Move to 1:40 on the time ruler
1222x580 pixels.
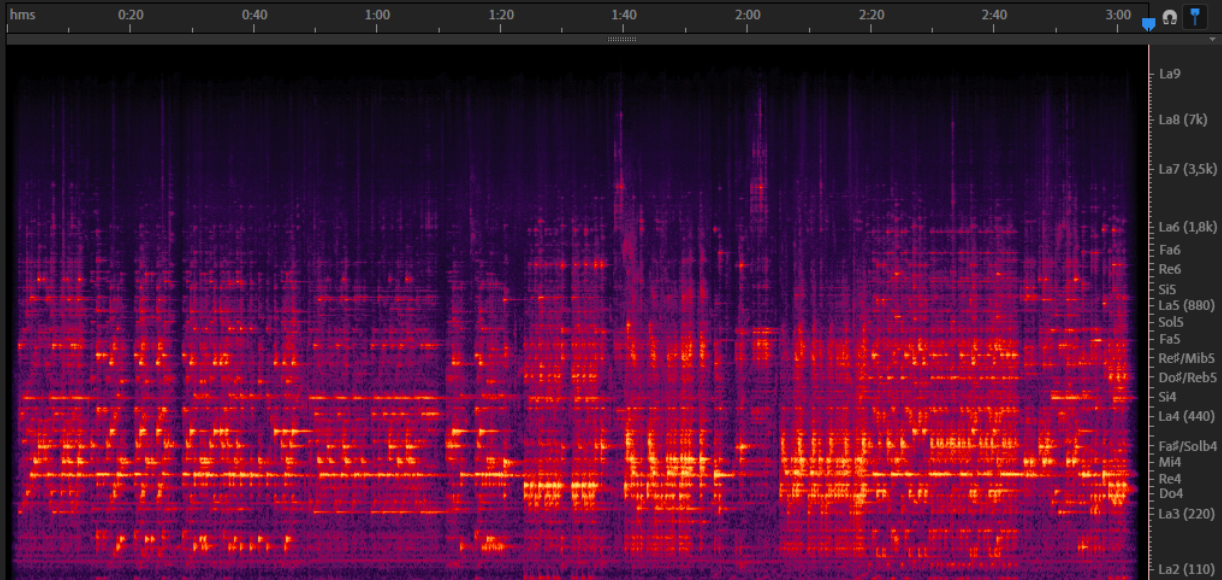coord(624,16)
